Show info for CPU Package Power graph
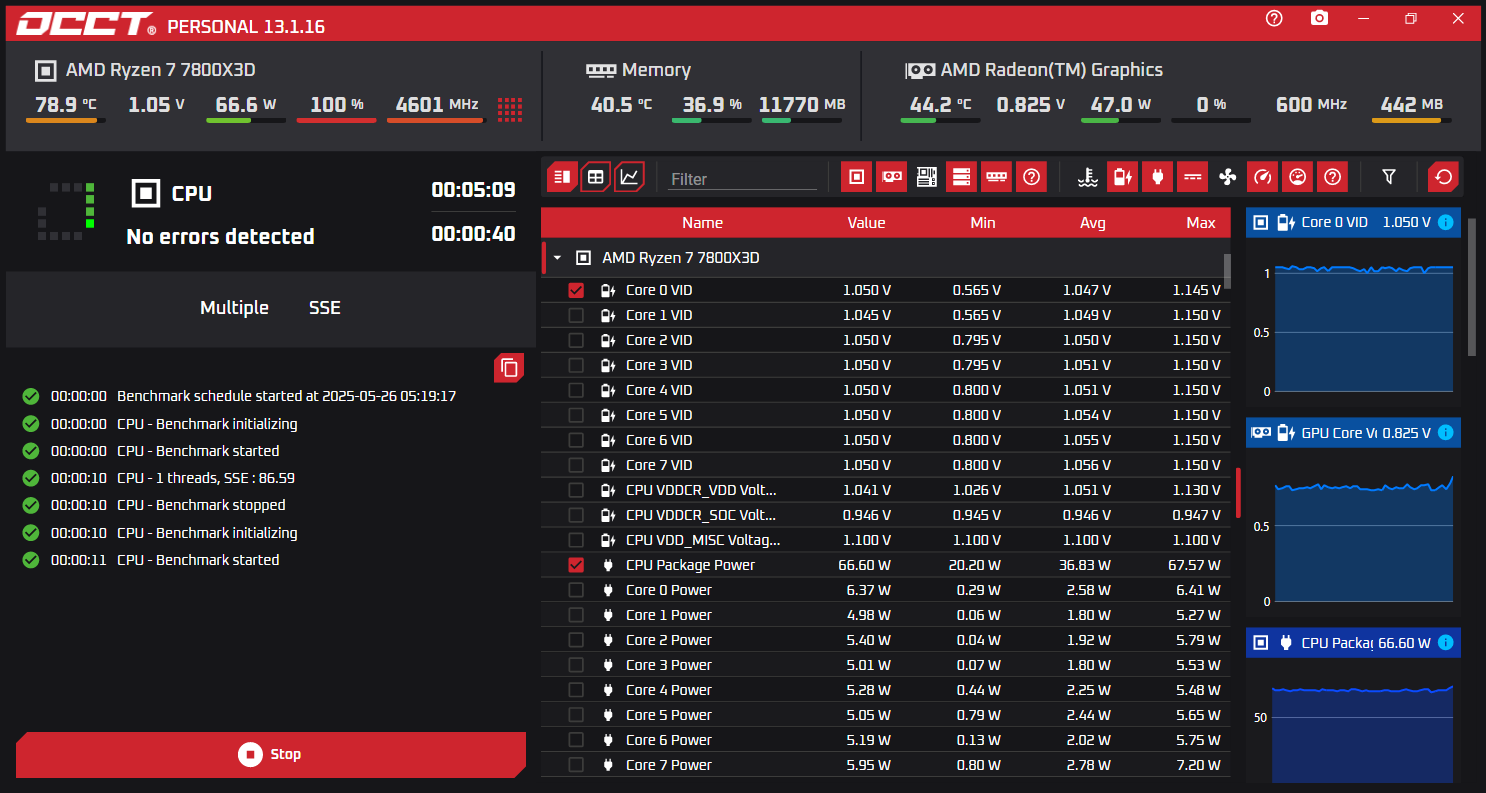 coord(1445,643)
